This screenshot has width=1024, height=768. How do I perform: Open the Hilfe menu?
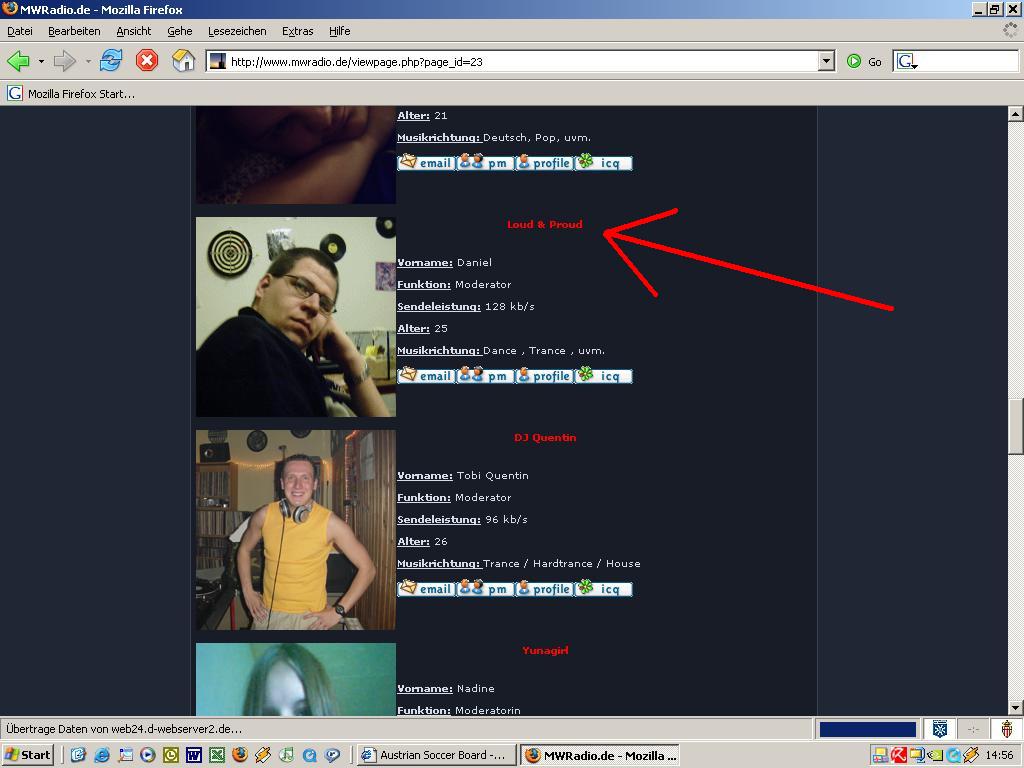[340, 31]
